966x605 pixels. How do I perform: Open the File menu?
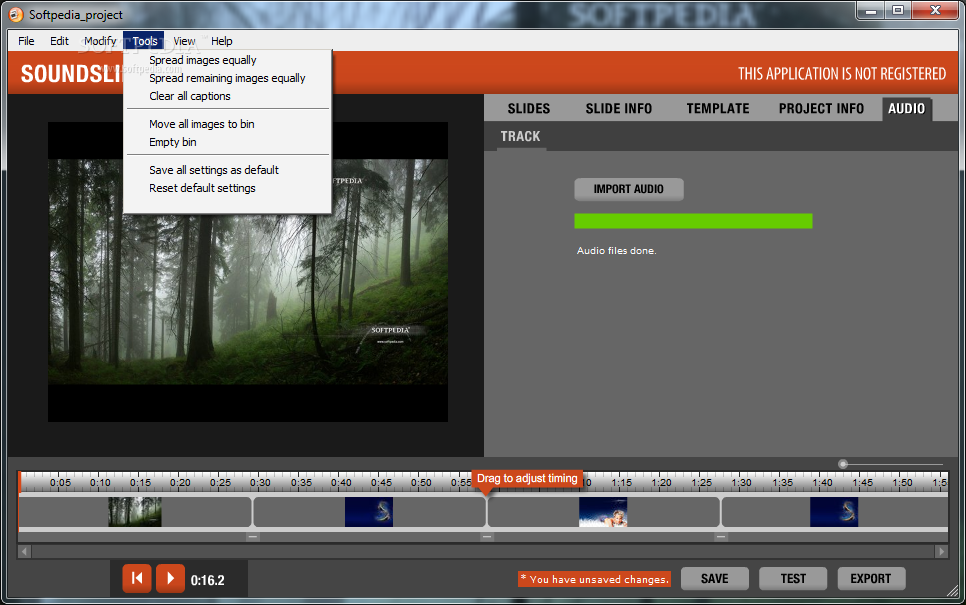[x=26, y=41]
